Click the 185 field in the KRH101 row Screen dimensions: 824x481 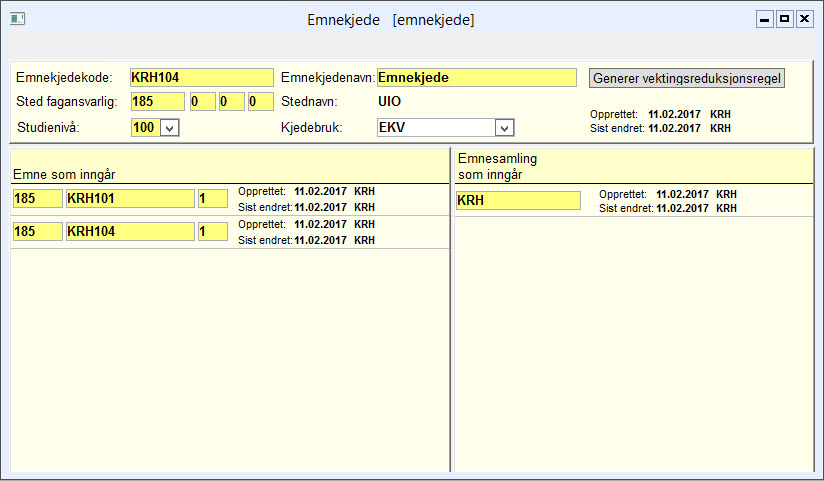tap(38, 199)
